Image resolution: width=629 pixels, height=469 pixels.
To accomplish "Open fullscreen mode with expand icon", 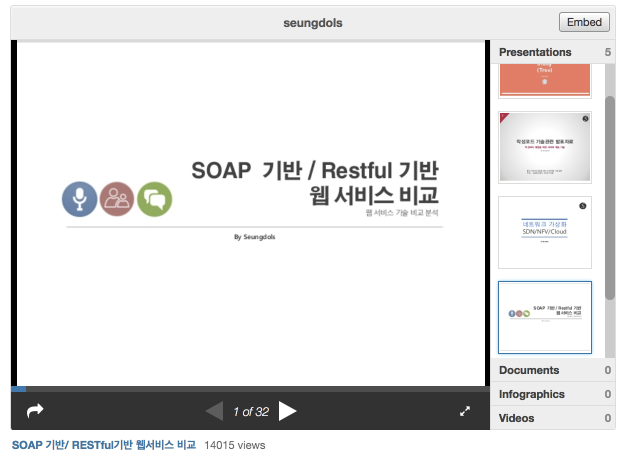I will point(465,411).
